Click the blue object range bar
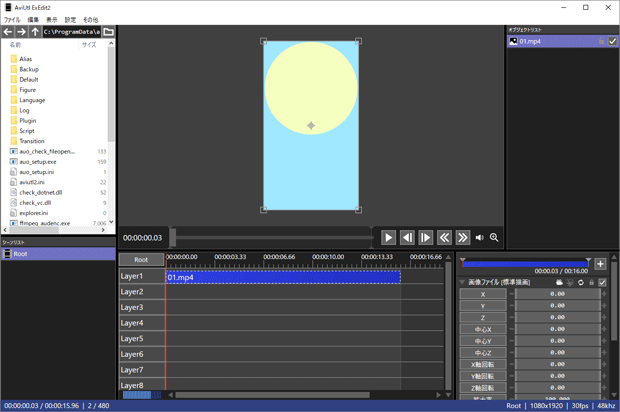The height and width of the screenshot is (412, 620). click(525, 264)
